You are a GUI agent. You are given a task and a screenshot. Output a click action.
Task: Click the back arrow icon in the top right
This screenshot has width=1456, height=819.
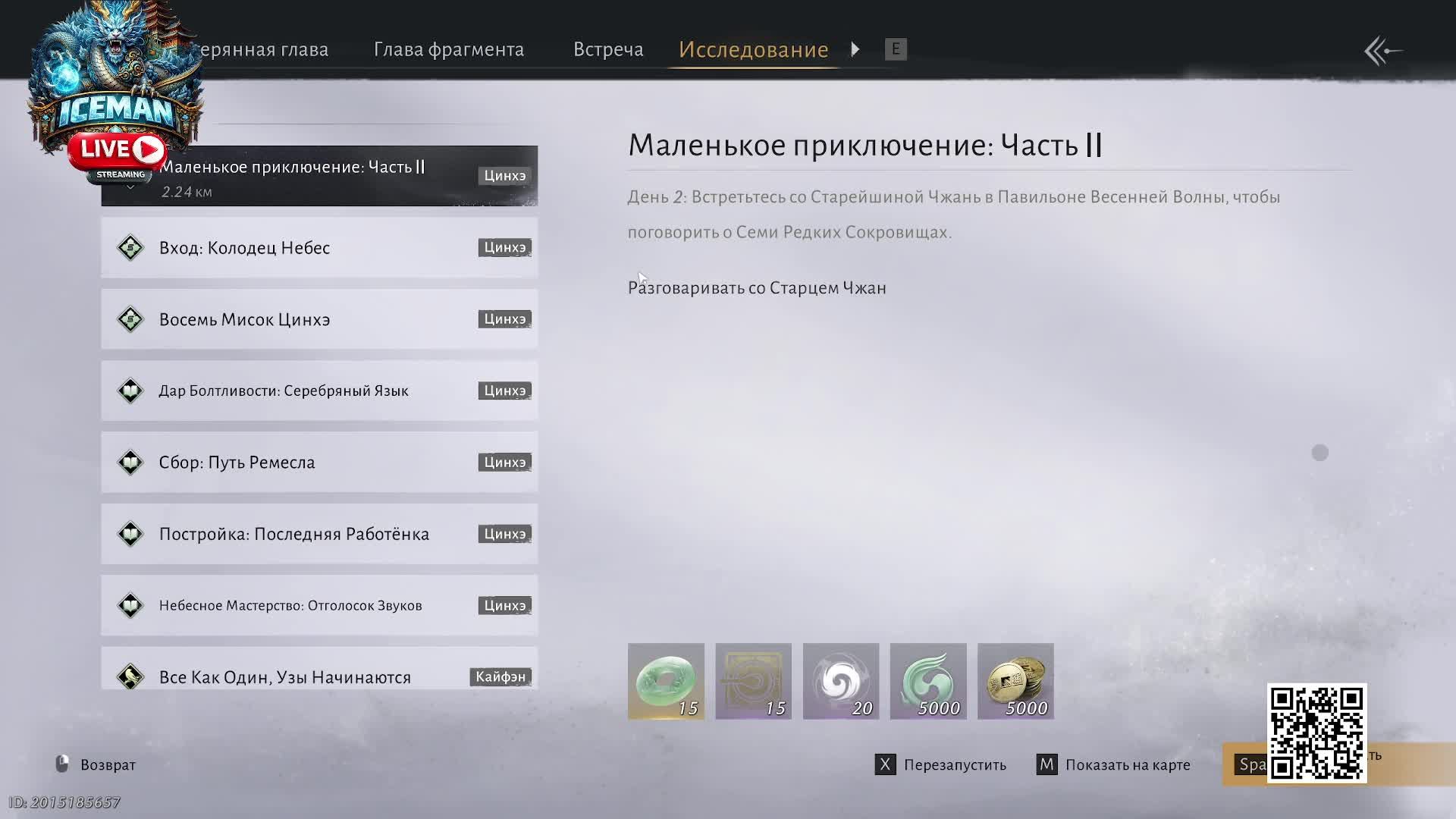[1382, 51]
